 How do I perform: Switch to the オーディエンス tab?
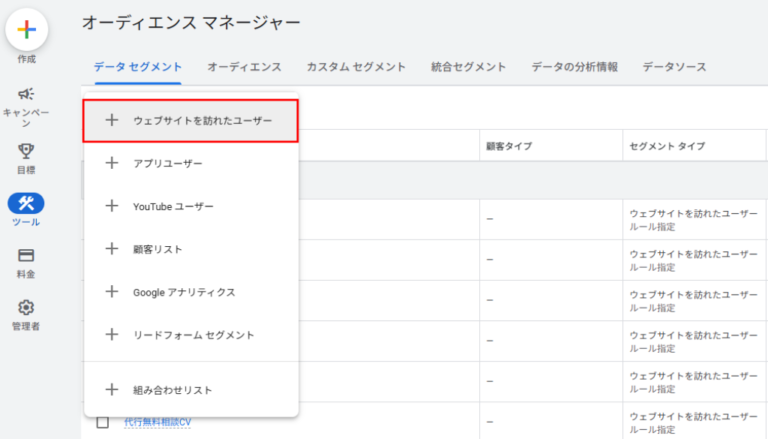(x=244, y=67)
